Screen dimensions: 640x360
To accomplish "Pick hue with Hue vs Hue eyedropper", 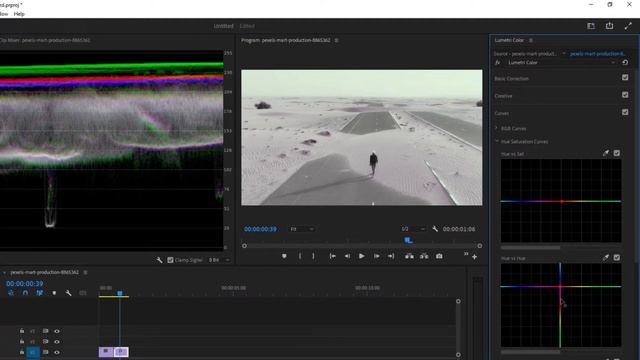I will pyautogui.click(x=606, y=258).
